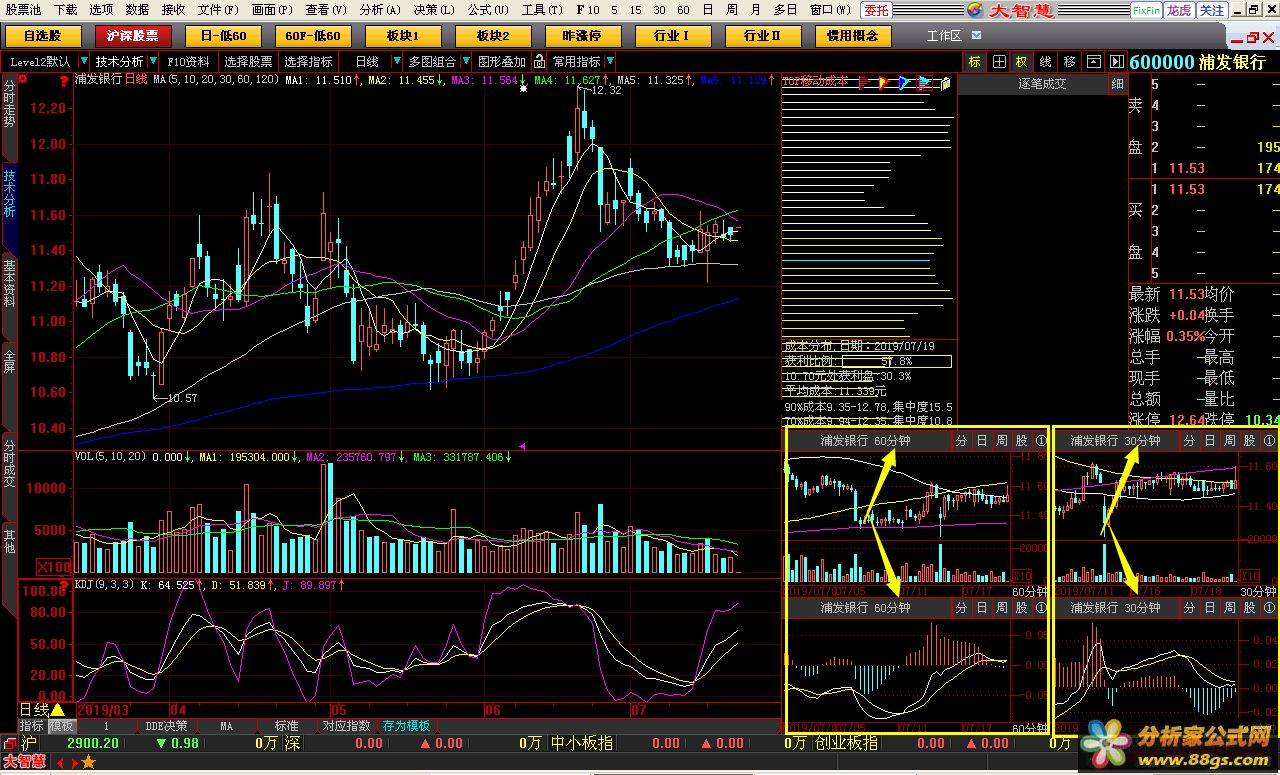Click the FixFin button

coord(1147,10)
